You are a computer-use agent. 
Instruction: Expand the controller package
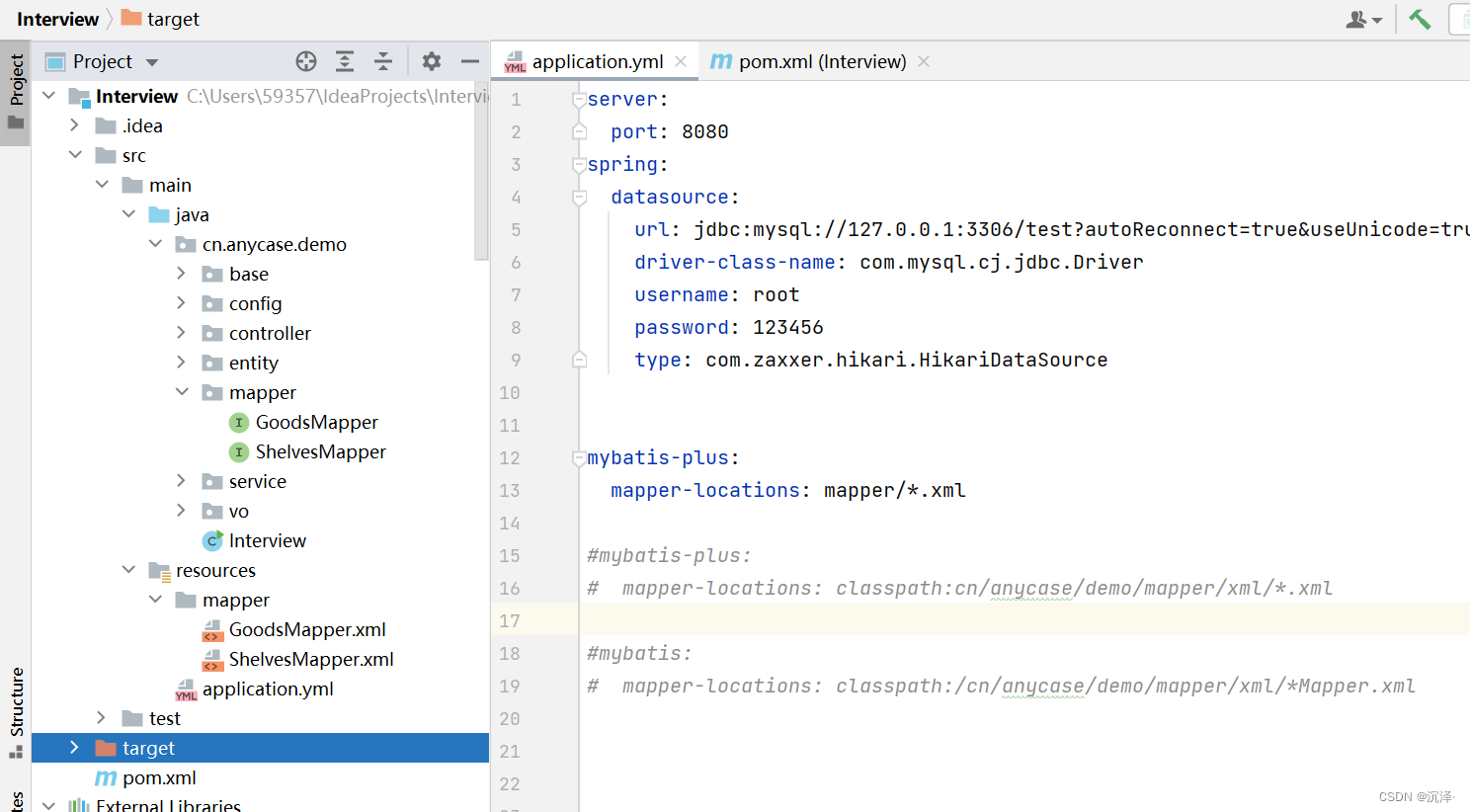pos(182,333)
